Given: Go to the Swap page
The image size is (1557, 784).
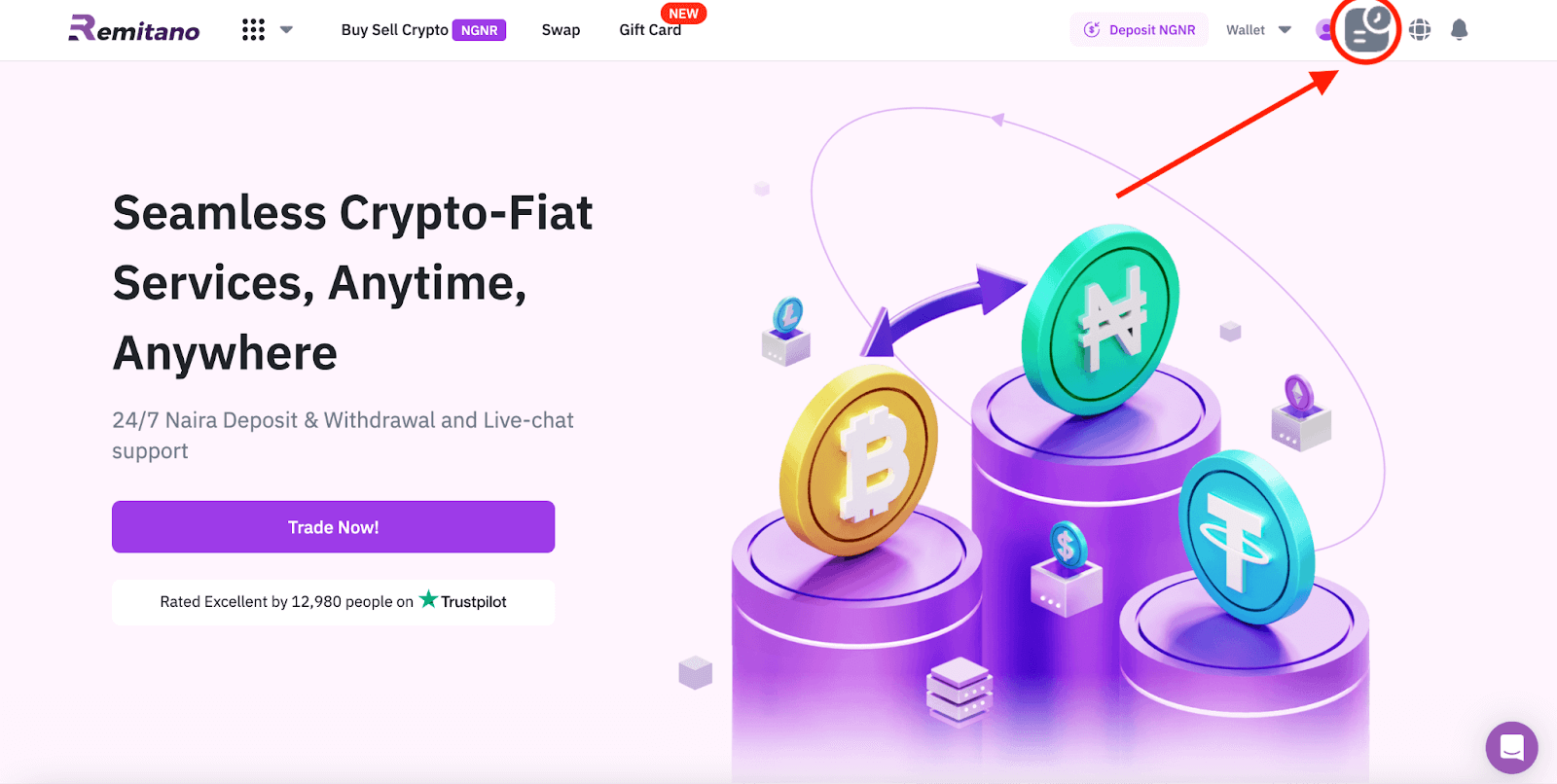Looking at the screenshot, I should pyautogui.click(x=561, y=29).
